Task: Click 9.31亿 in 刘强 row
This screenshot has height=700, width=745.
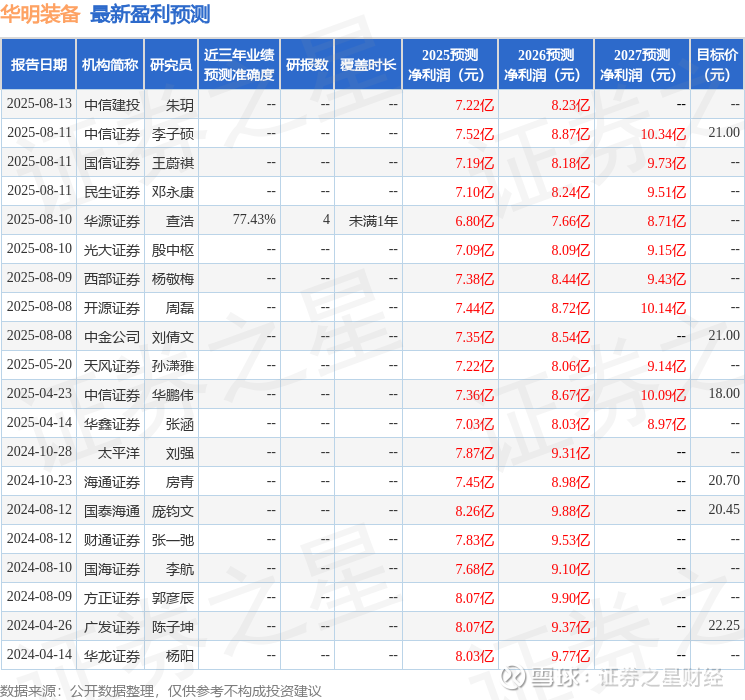Action: pos(571,453)
